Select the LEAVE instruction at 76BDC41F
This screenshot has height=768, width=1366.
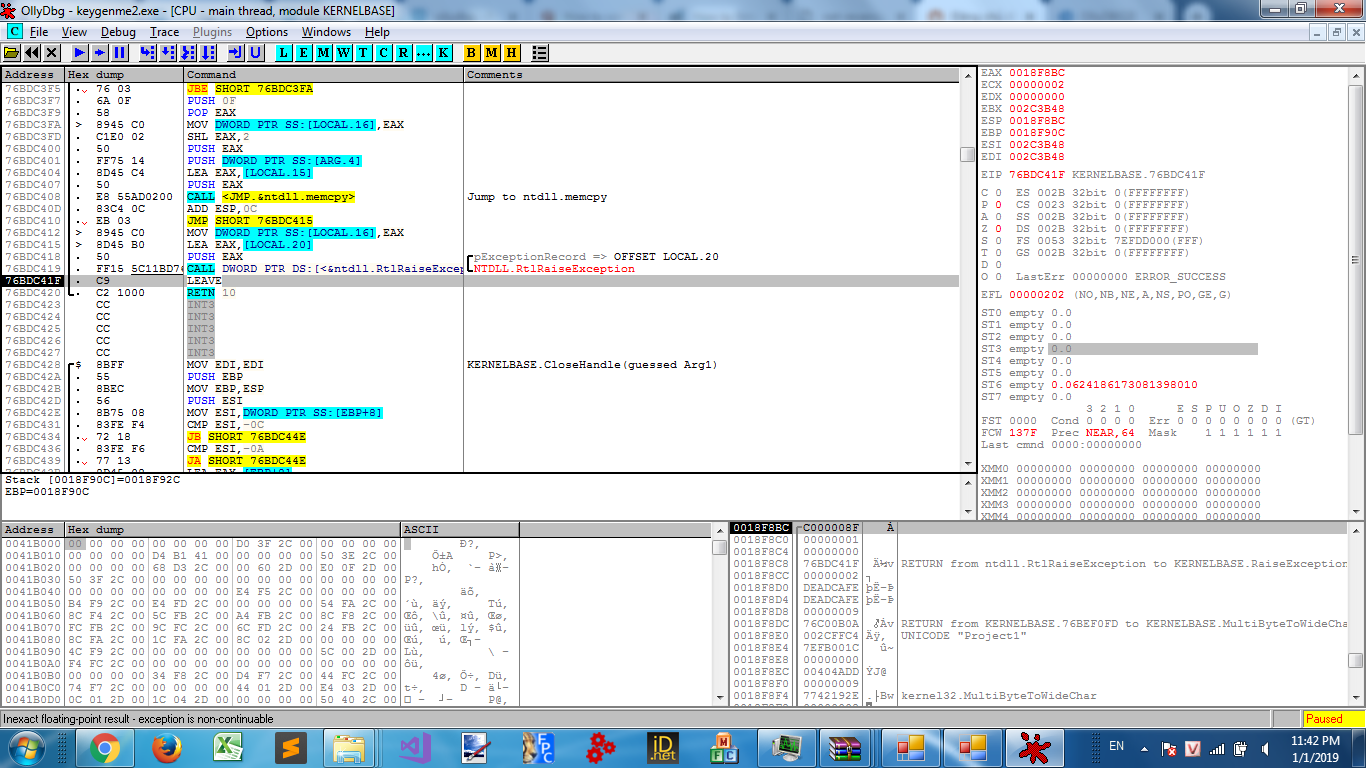click(x=480, y=281)
